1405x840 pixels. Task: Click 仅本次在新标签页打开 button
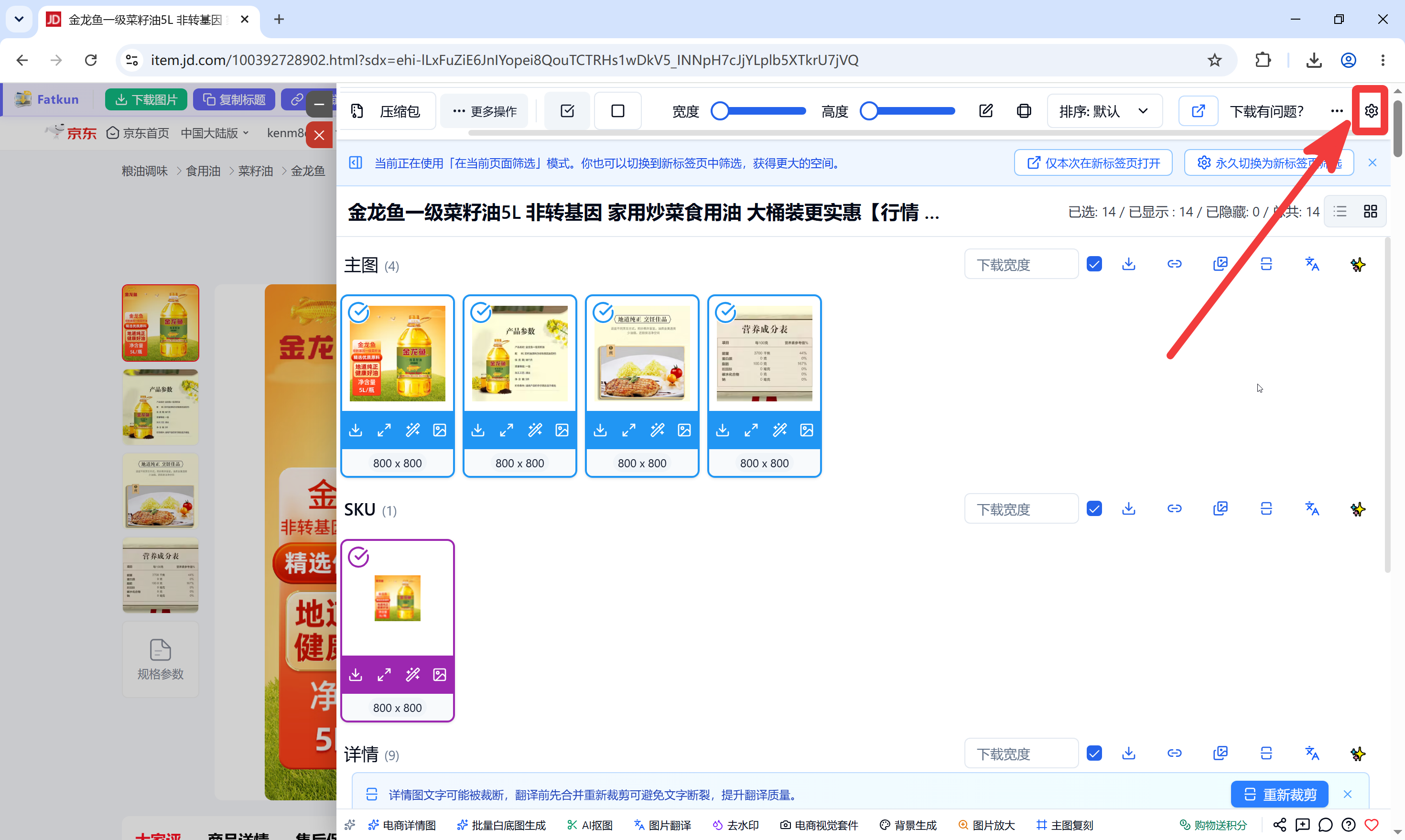(1093, 163)
